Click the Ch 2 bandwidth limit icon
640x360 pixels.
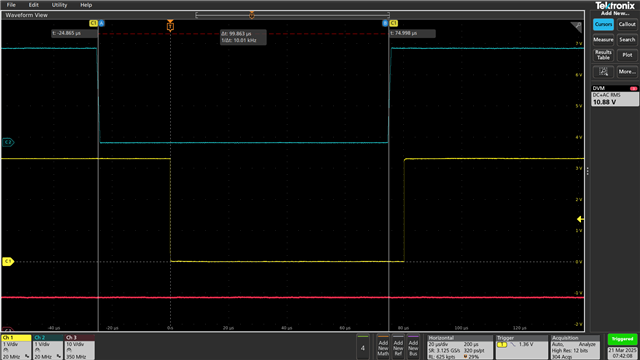(x=59, y=357)
